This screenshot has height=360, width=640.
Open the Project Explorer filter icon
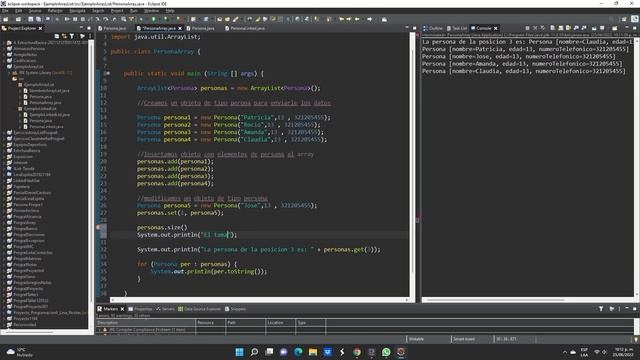[x=72, y=36]
